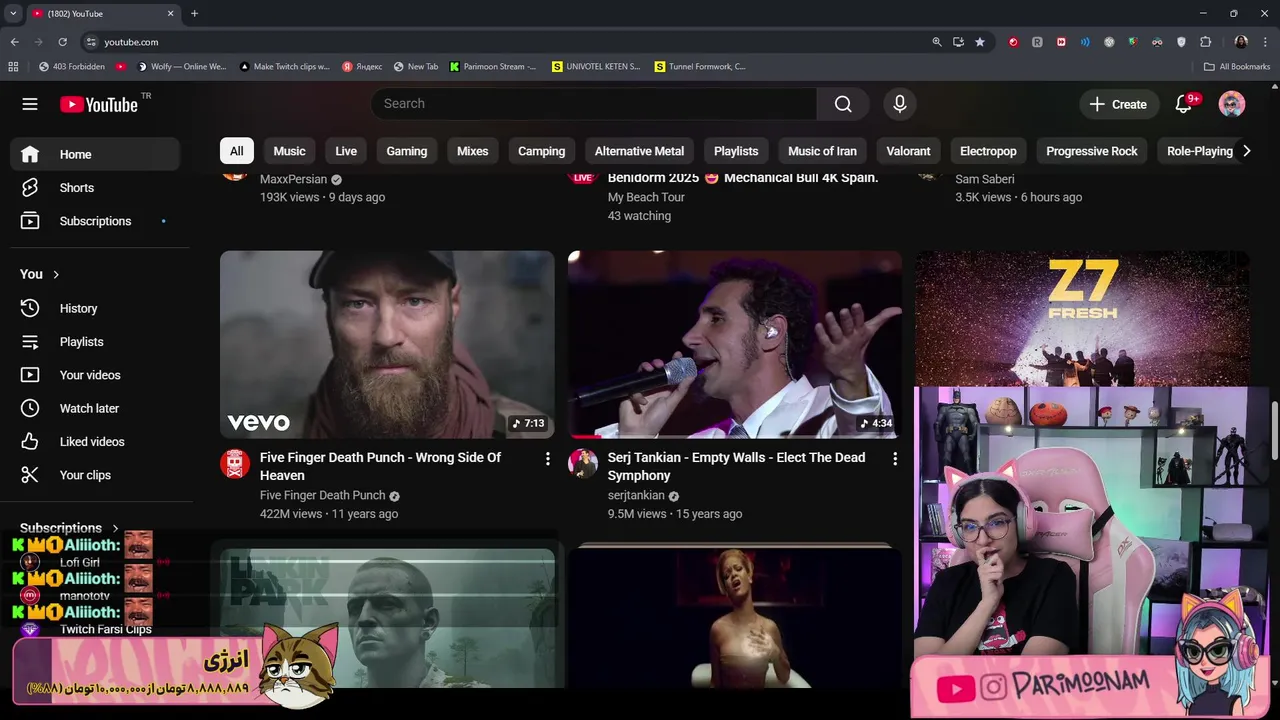
Task: Expand the You section chevron
Action: tap(56, 274)
